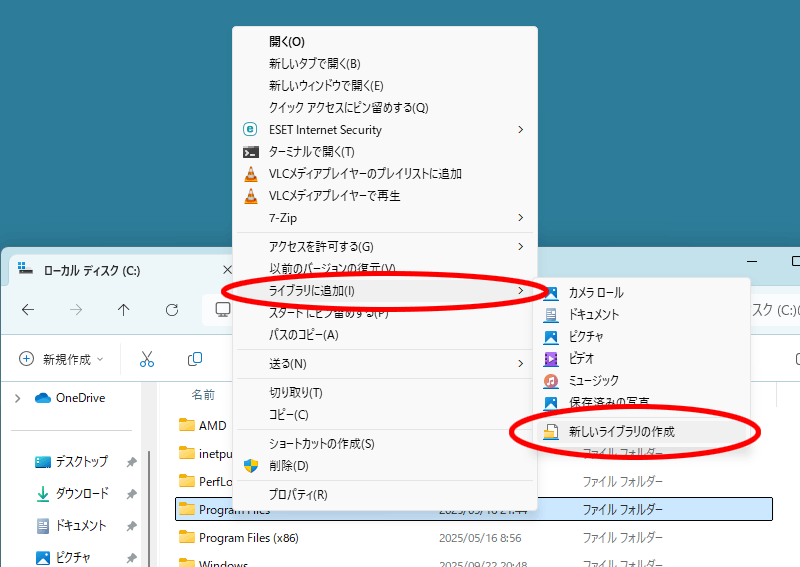Select パスのコピー(A) menu entry
This screenshot has width=800, height=567.
(x=303, y=334)
